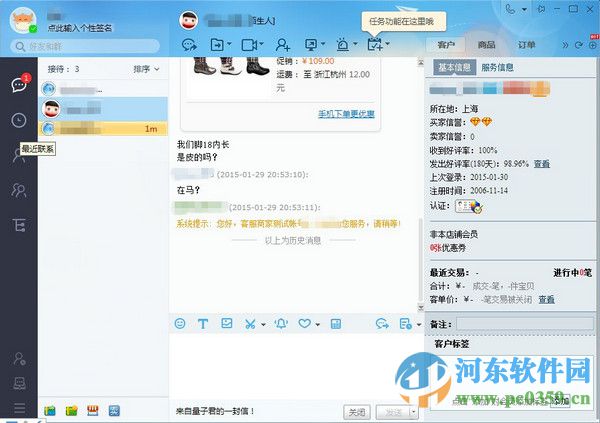Click the first green plugin icon at bottom
This screenshot has height=423, width=600.
(x=50, y=411)
